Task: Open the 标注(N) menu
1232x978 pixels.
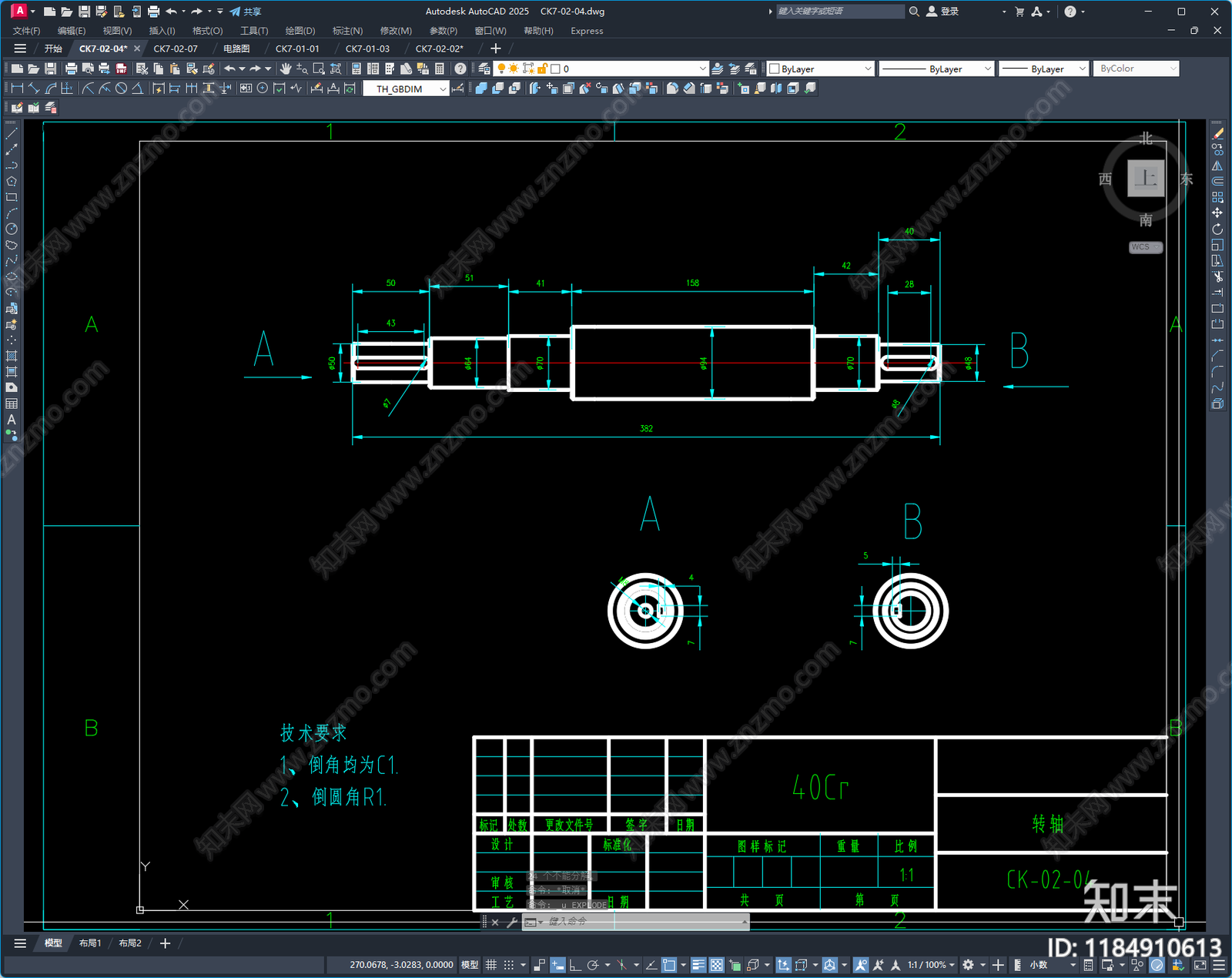Action: (x=347, y=31)
